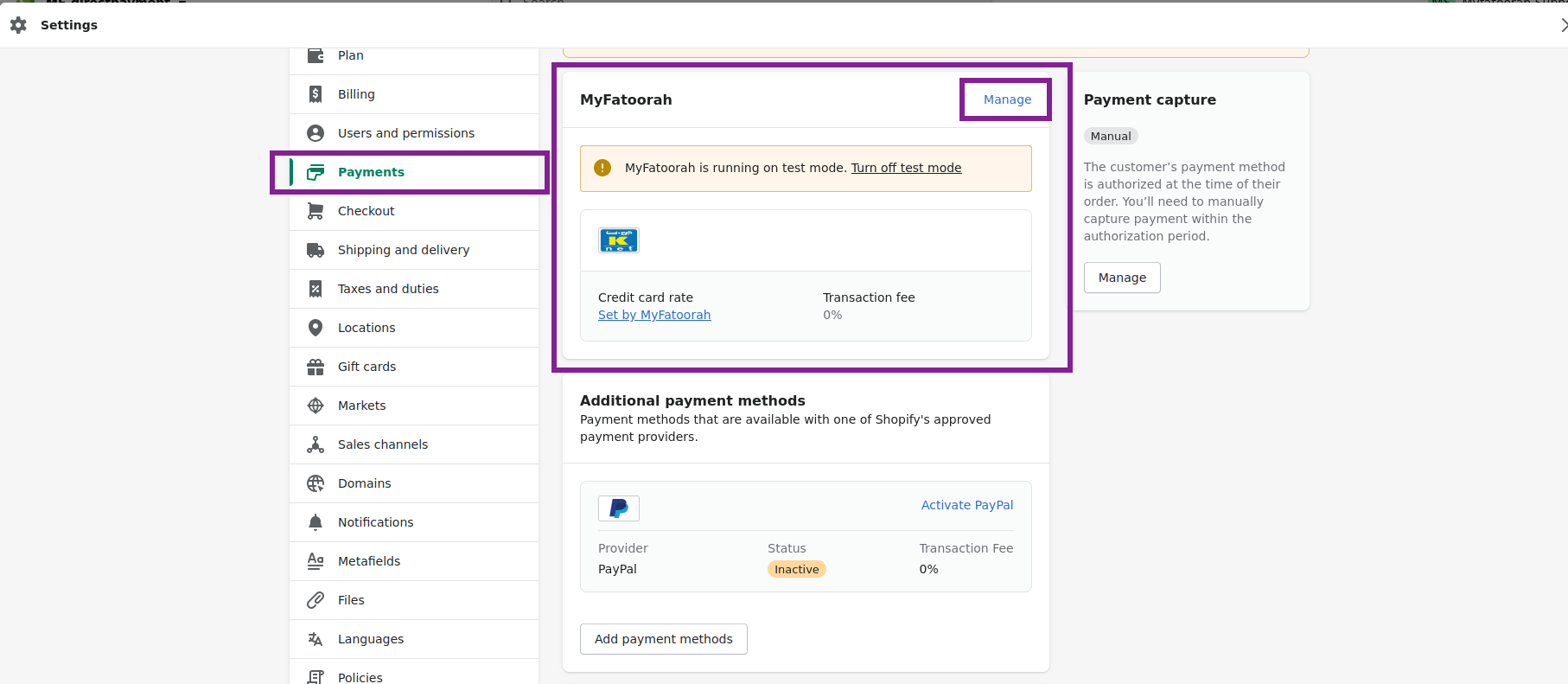Click the Billing dollar receipt icon

pos(316,94)
